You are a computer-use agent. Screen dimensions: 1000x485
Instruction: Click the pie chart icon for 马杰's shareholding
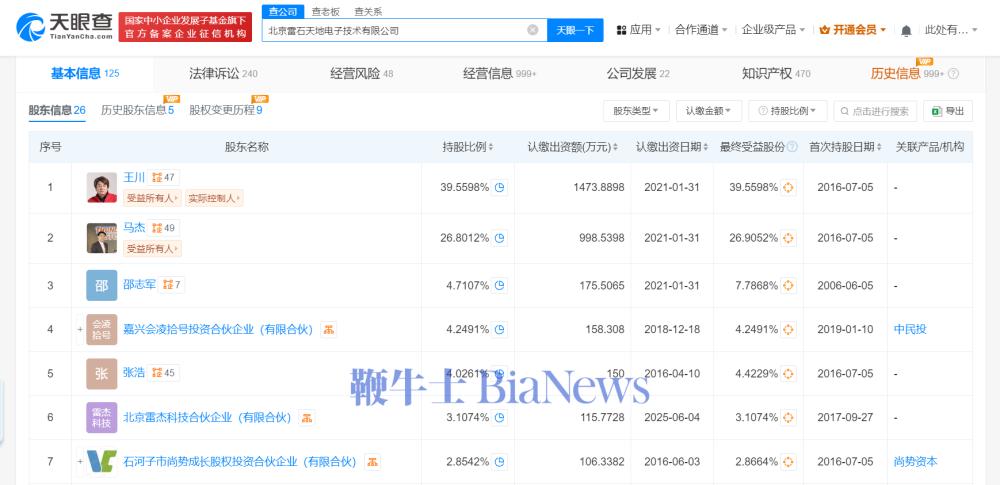coord(500,238)
